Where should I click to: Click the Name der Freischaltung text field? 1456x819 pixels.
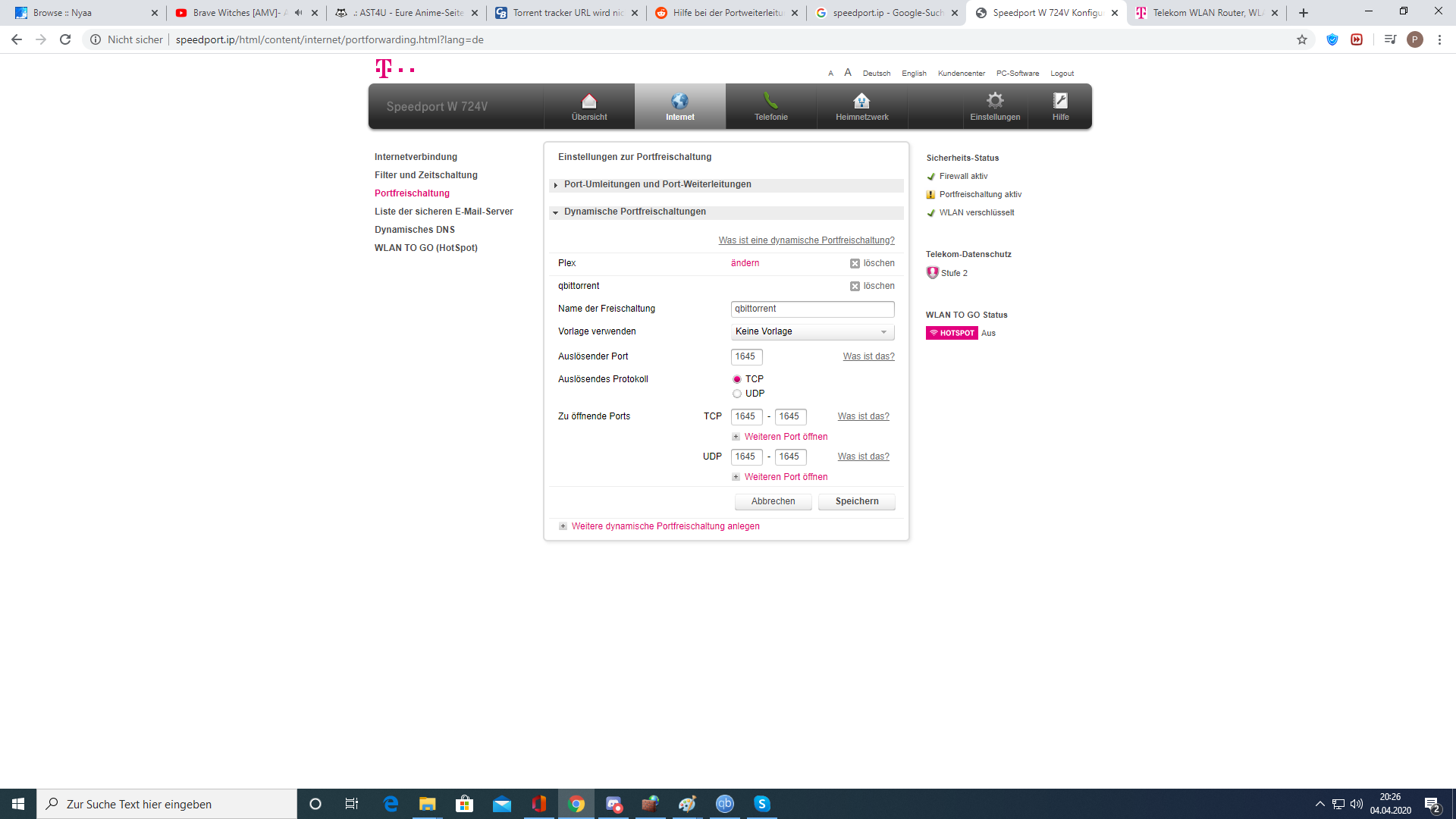click(x=812, y=309)
